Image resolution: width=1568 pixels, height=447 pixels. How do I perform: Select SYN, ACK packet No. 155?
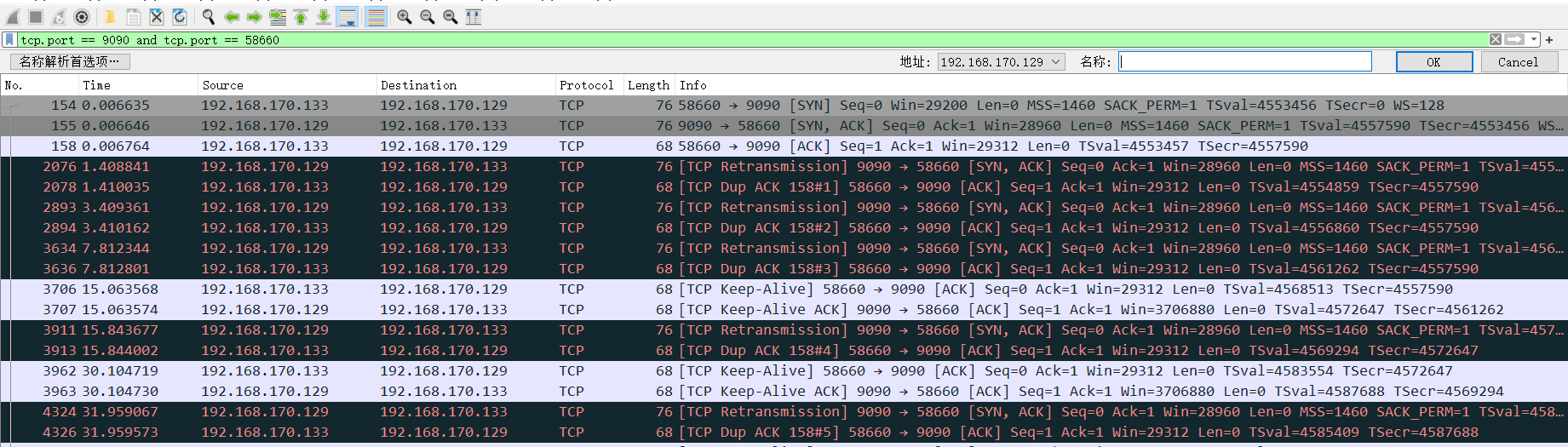click(x=784, y=126)
